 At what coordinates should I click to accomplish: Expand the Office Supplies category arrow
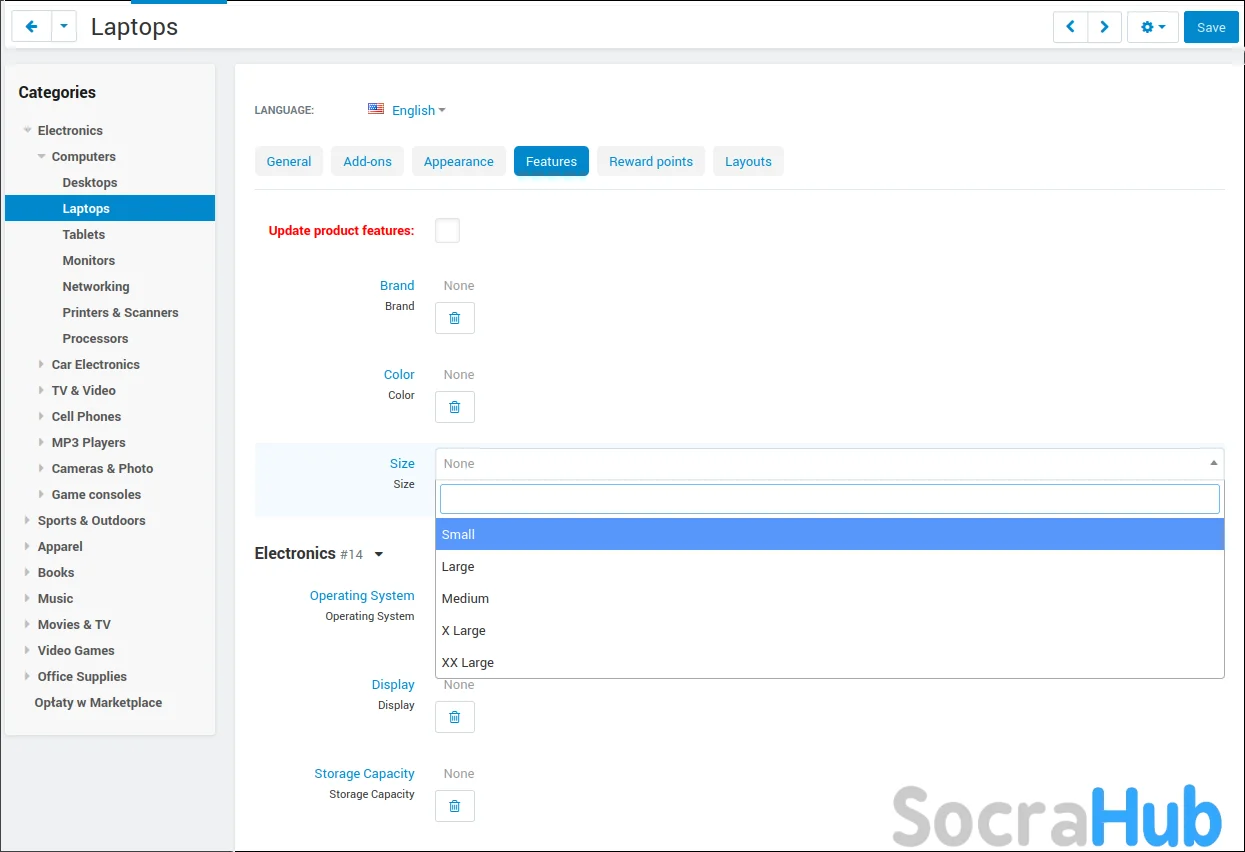(x=28, y=676)
